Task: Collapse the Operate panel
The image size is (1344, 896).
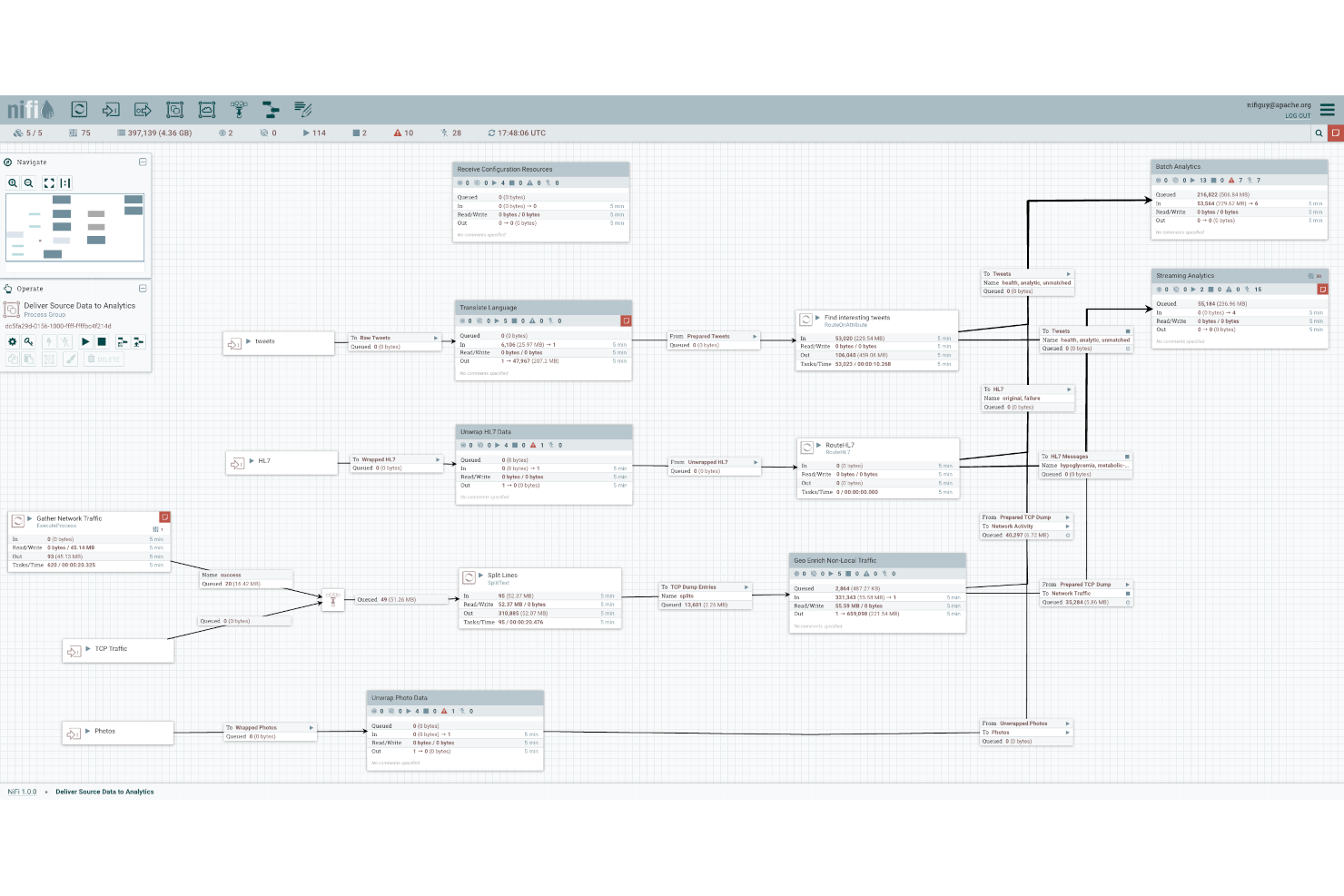Action: click(x=143, y=288)
